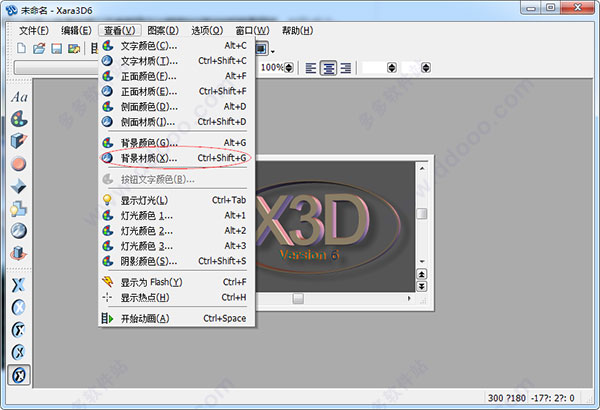
Task: Click the Open file folder icon
Action: click(39, 48)
